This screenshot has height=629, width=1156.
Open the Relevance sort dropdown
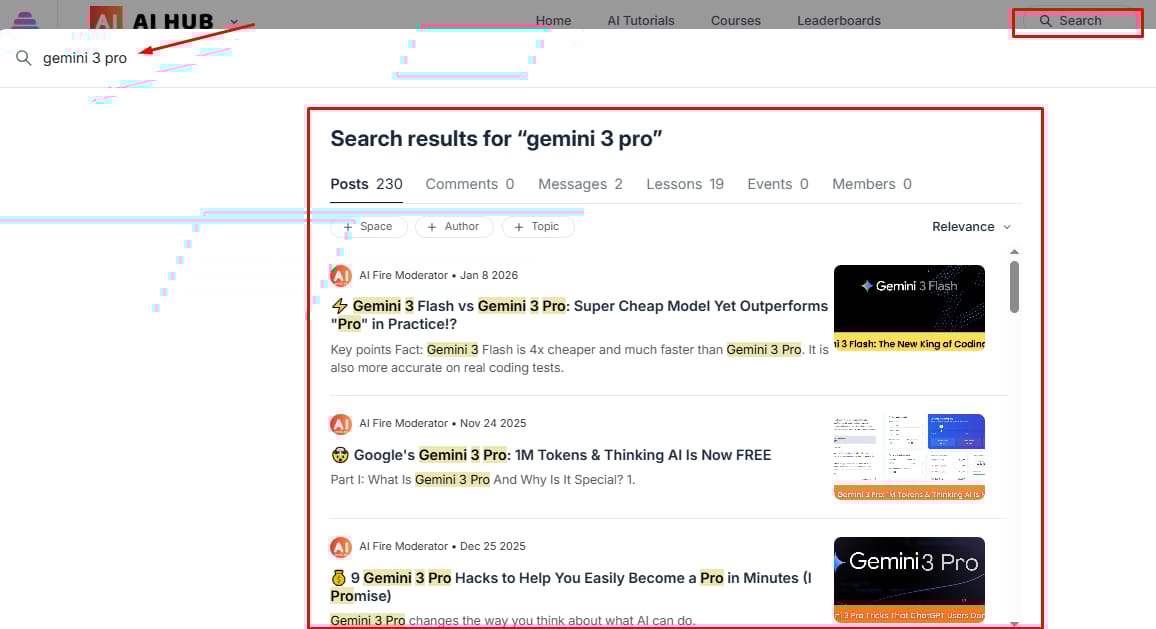tap(971, 227)
